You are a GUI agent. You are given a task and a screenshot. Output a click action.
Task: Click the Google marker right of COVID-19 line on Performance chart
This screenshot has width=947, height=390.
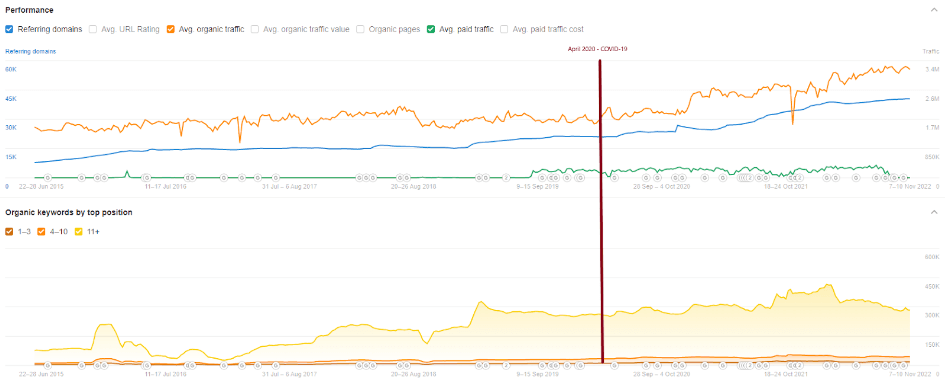point(614,177)
